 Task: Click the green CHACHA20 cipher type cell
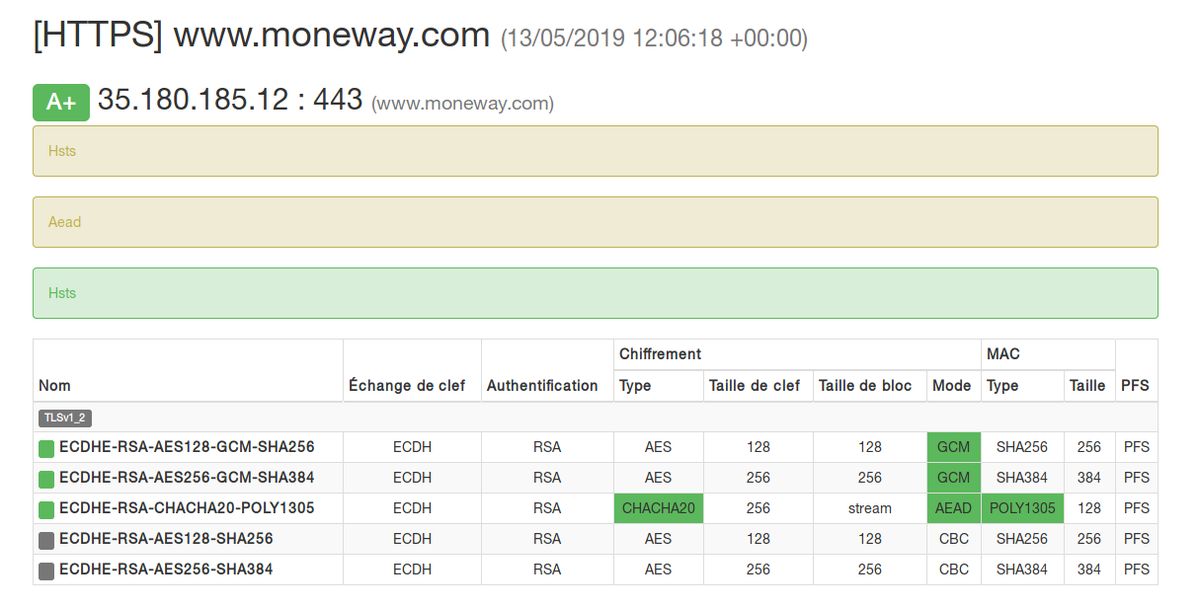pyautogui.click(x=658, y=508)
